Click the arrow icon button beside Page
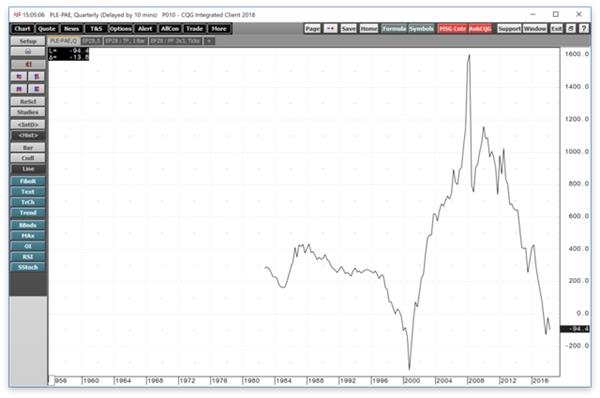 (x=330, y=29)
